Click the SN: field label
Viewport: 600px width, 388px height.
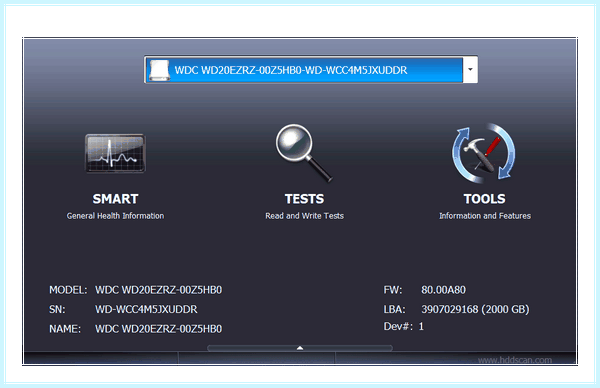pos(57,309)
